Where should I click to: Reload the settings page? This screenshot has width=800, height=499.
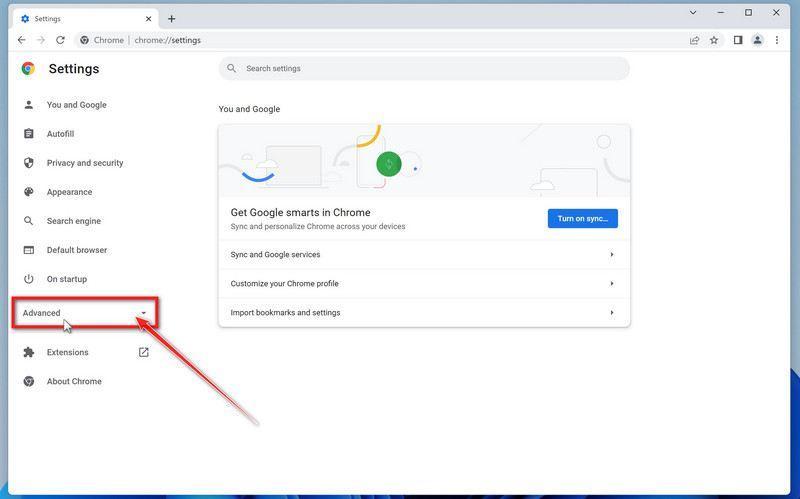pyautogui.click(x=60, y=40)
